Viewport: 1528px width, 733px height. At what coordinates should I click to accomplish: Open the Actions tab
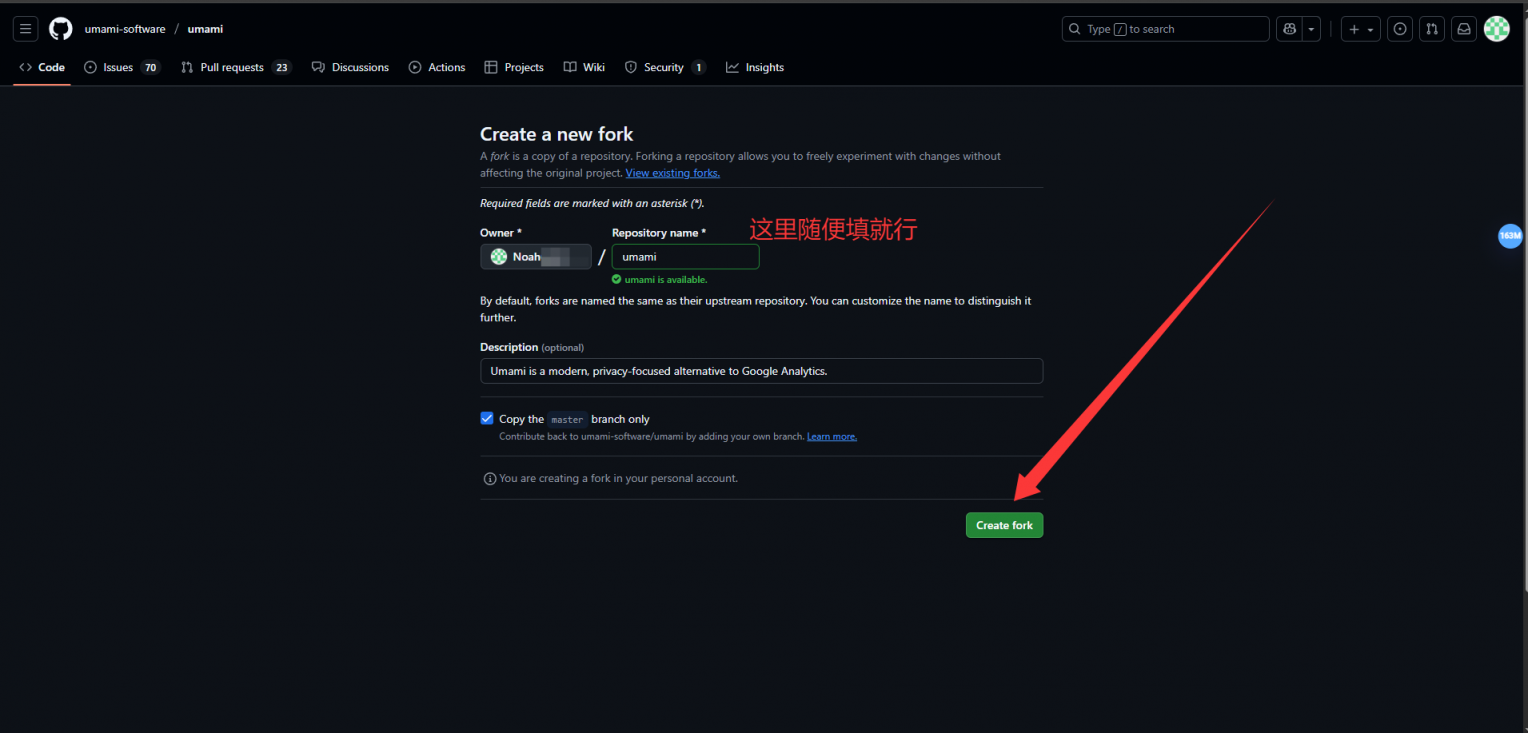(x=437, y=67)
